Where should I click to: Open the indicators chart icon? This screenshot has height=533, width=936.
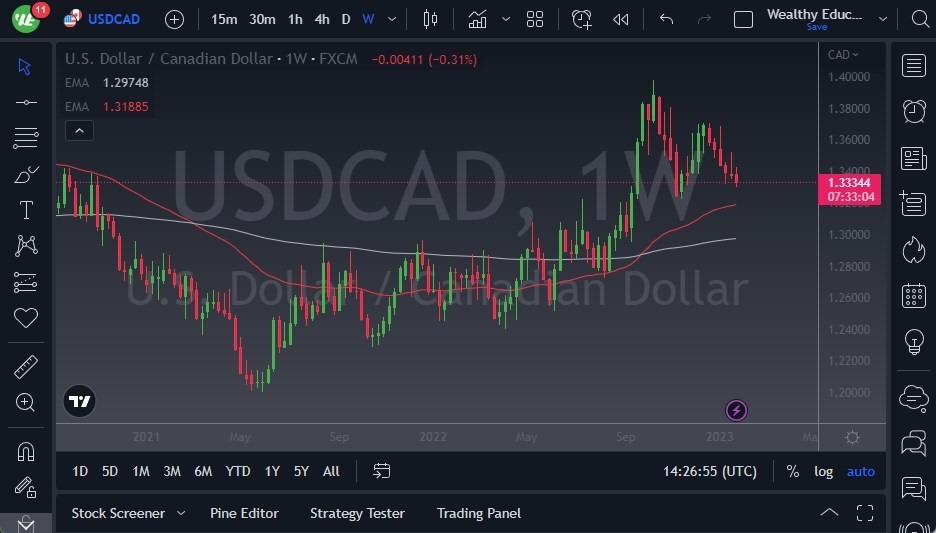point(477,20)
